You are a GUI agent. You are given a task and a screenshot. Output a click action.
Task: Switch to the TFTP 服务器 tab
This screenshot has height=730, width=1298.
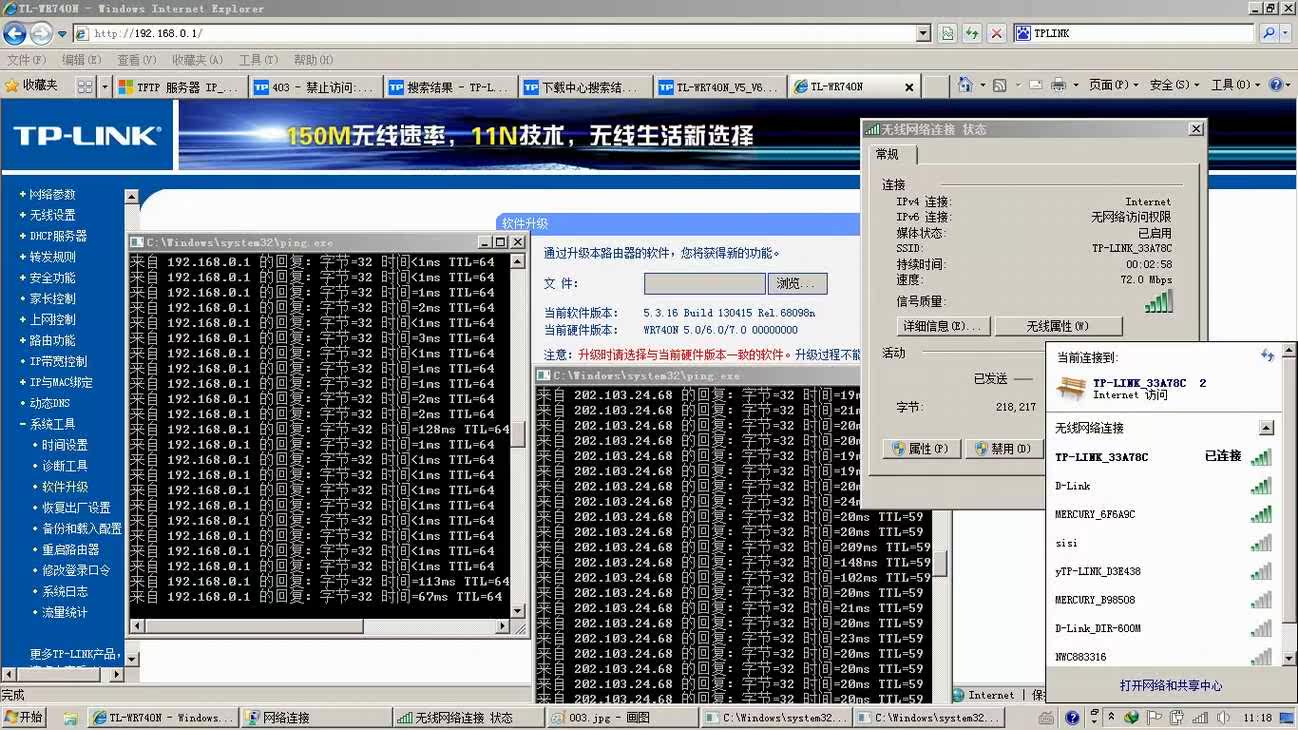click(180, 87)
